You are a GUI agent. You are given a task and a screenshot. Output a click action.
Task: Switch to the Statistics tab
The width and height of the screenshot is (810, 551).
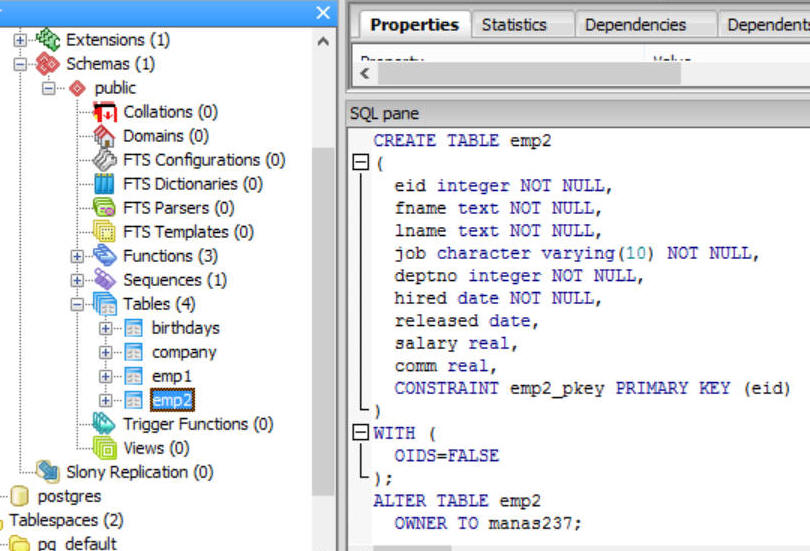point(514,25)
